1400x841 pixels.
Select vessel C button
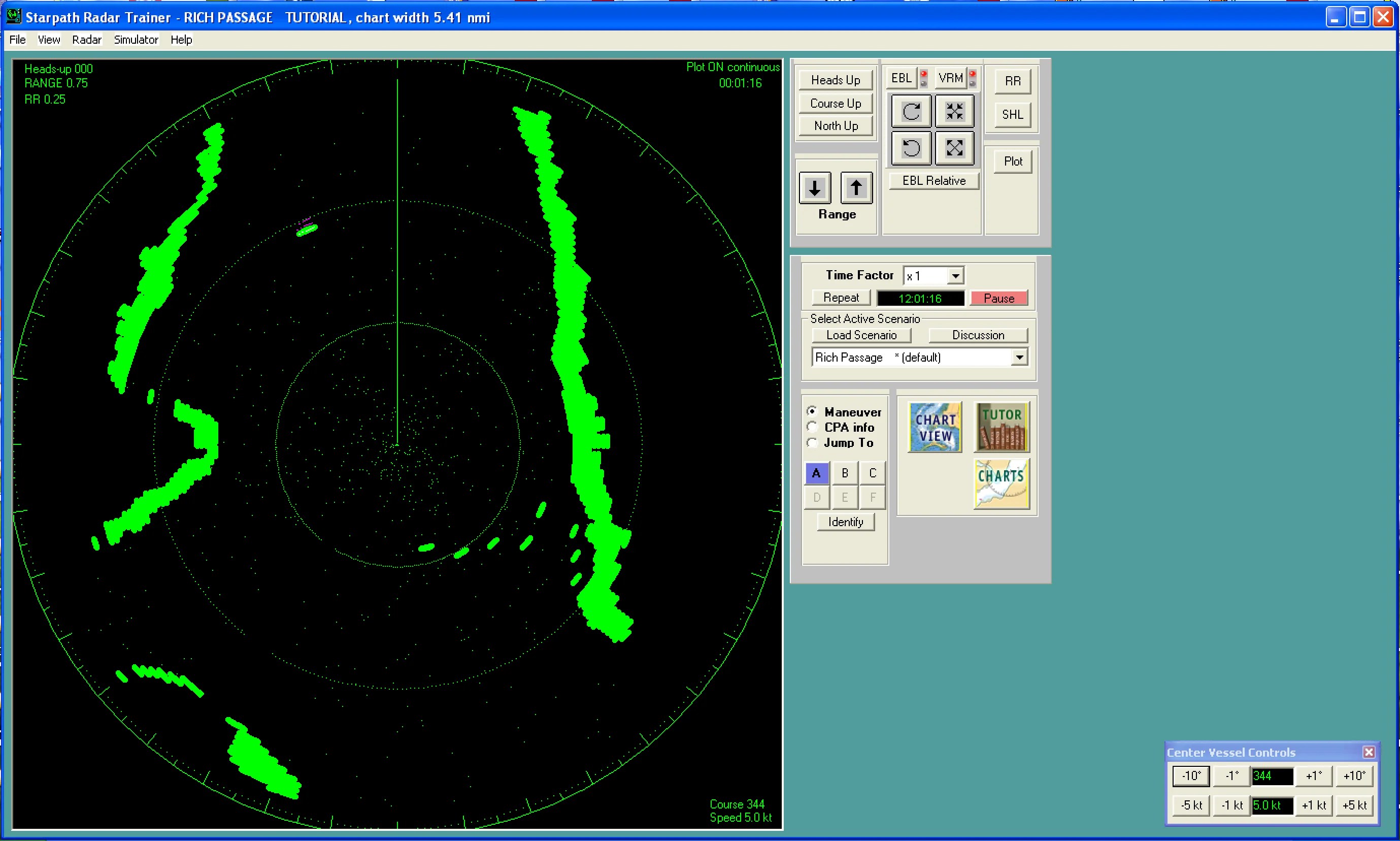click(x=873, y=473)
